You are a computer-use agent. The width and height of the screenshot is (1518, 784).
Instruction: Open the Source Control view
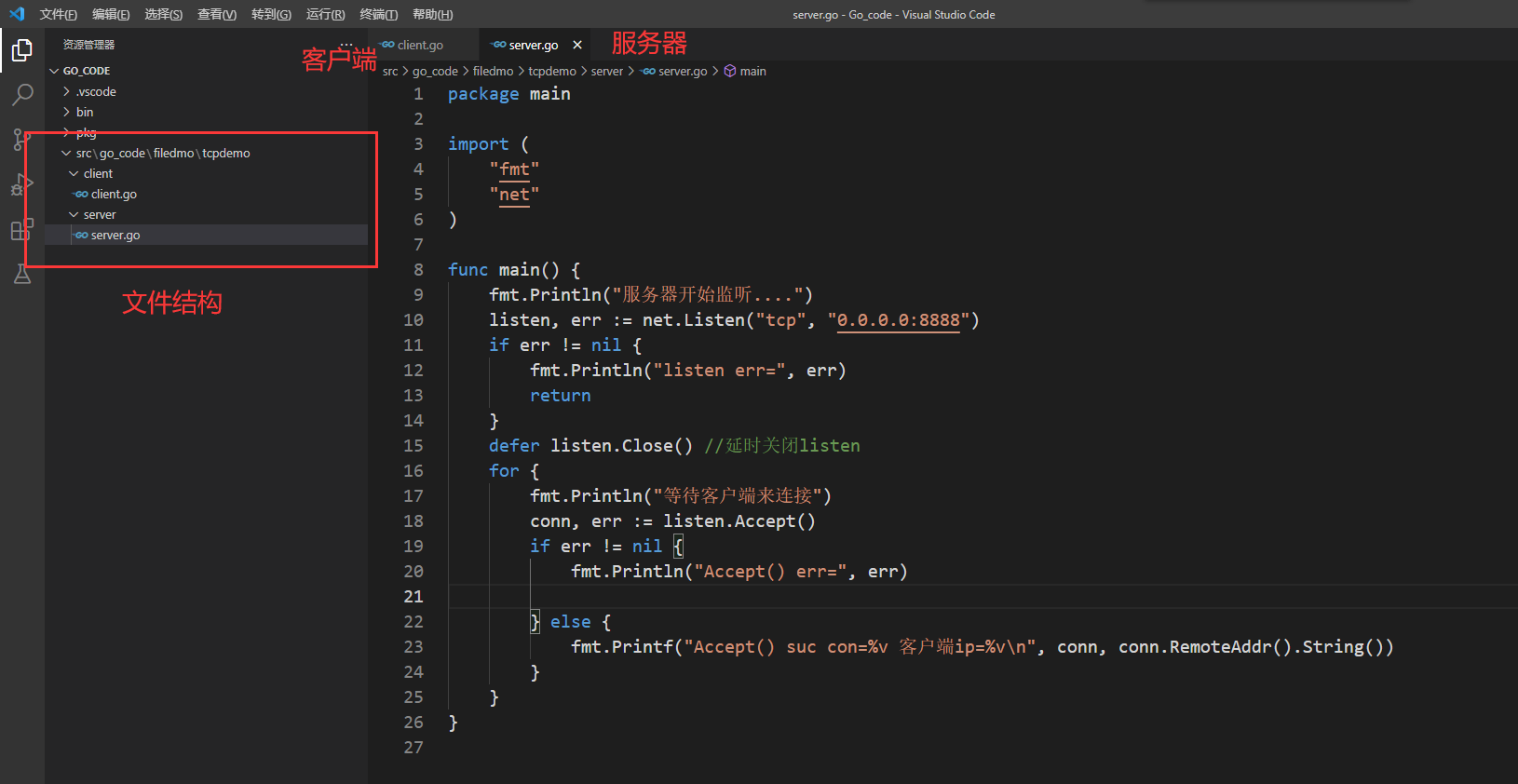point(20,139)
